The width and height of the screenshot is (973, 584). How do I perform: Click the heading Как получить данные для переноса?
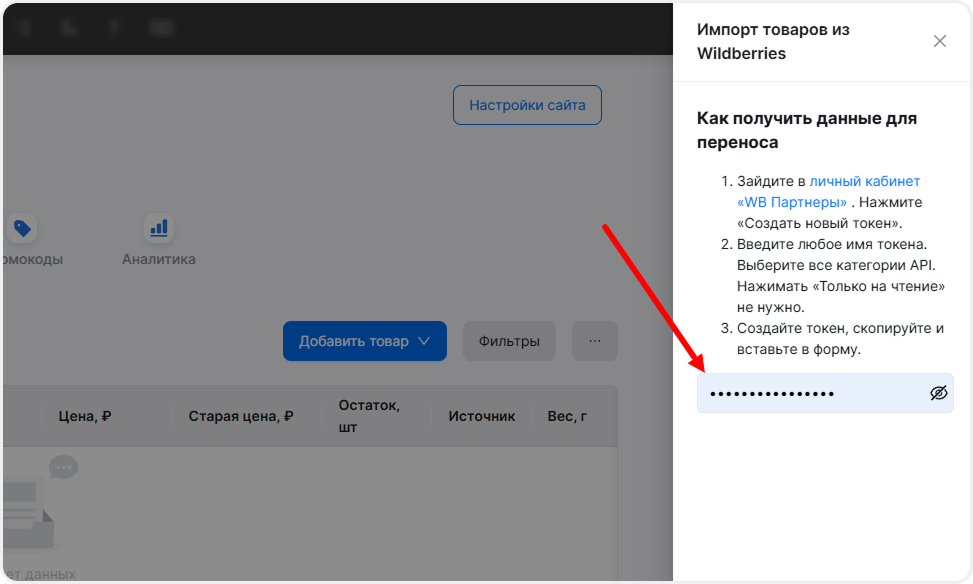click(806, 130)
